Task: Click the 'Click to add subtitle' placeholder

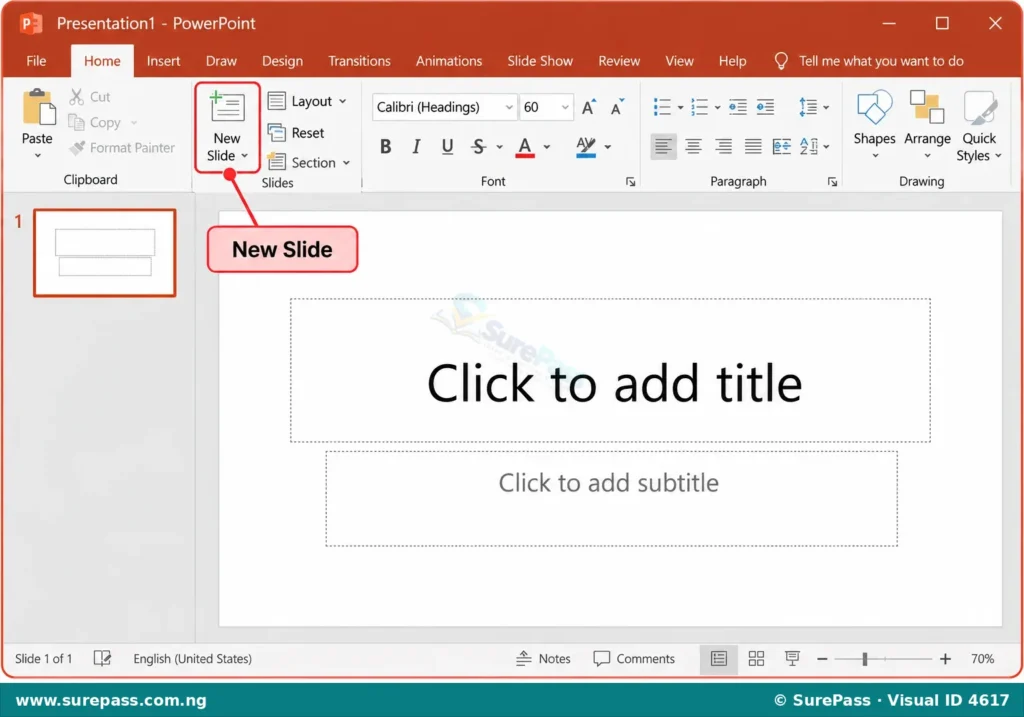Action: (x=611, y=498)
